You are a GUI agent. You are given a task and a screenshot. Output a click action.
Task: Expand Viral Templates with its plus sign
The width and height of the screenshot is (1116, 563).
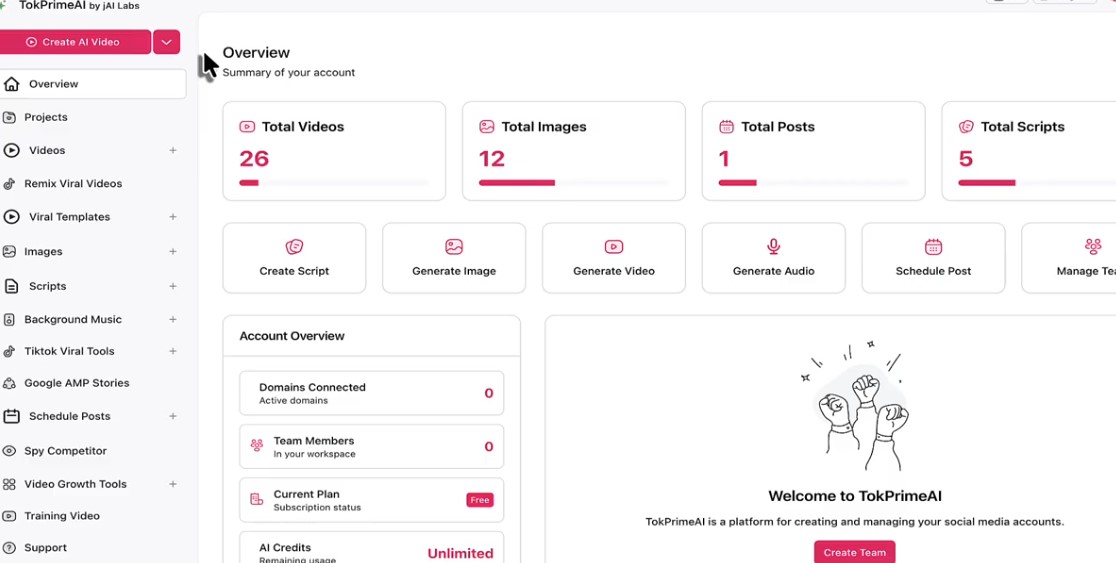pyautogui.click(x=173, y=217)
